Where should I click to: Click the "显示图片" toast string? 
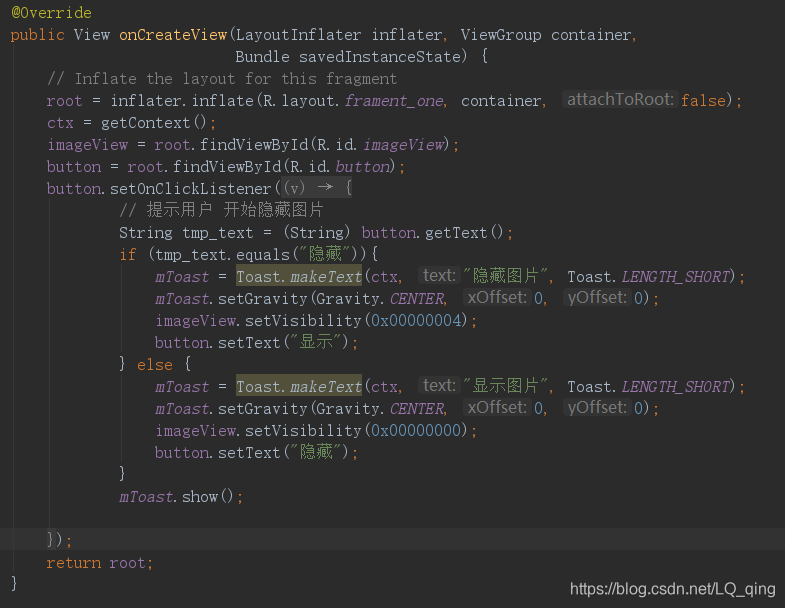(x=506, y=386)
